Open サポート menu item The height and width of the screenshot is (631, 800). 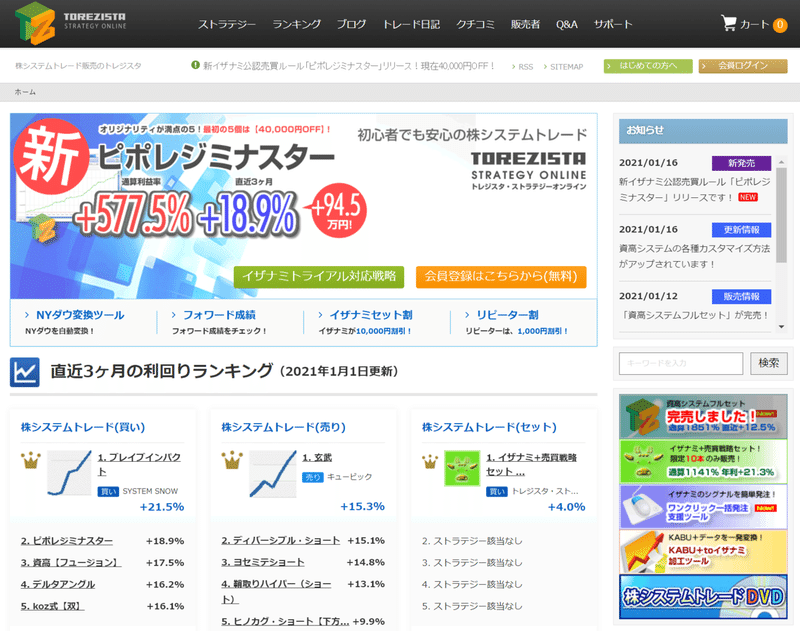point(613,24)
